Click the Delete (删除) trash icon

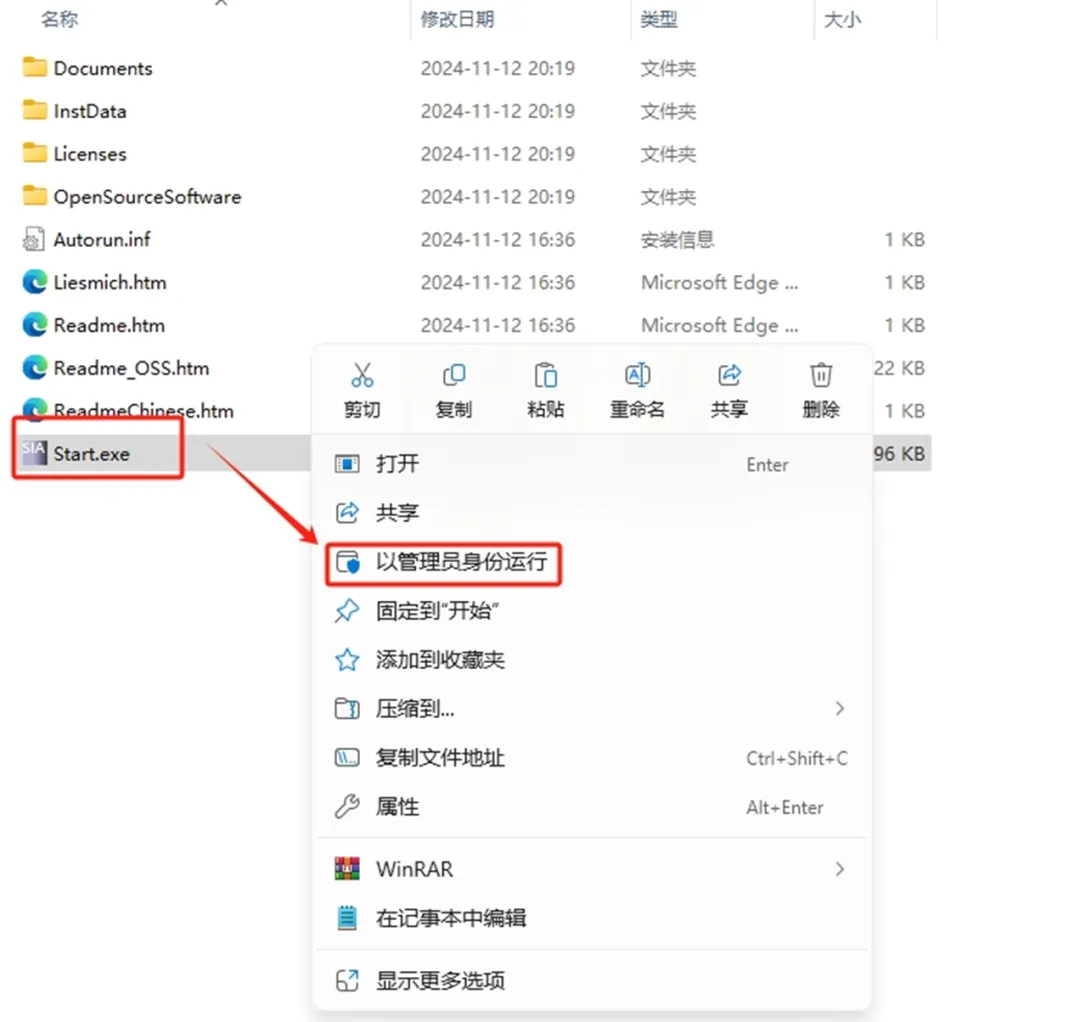[x=821, y=375]
